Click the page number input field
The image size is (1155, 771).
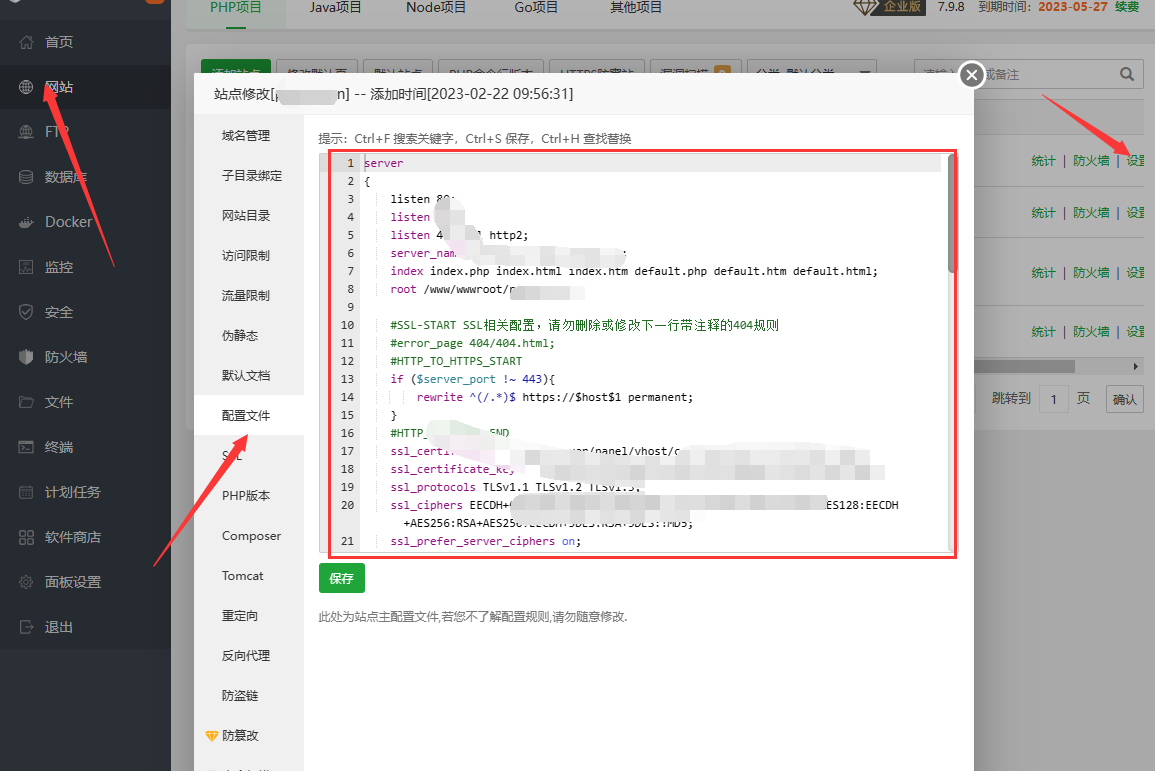(1053, 399)
